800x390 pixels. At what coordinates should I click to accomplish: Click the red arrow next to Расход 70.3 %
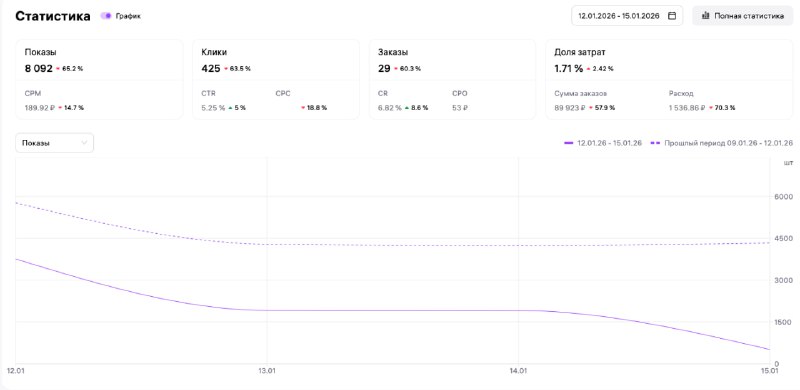(x=710, y=108)
